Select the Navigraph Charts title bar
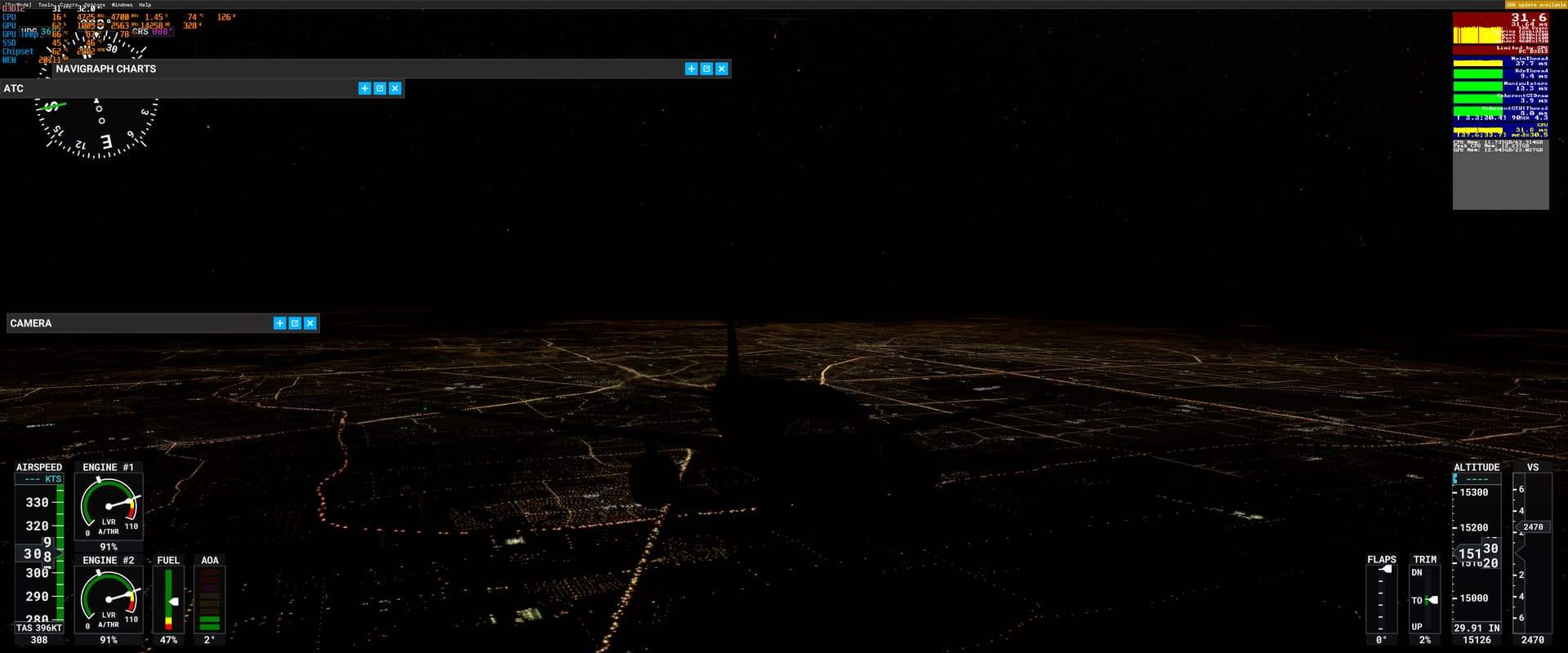This screenshot has width=1568, height=653. click(x=392, y=69)
